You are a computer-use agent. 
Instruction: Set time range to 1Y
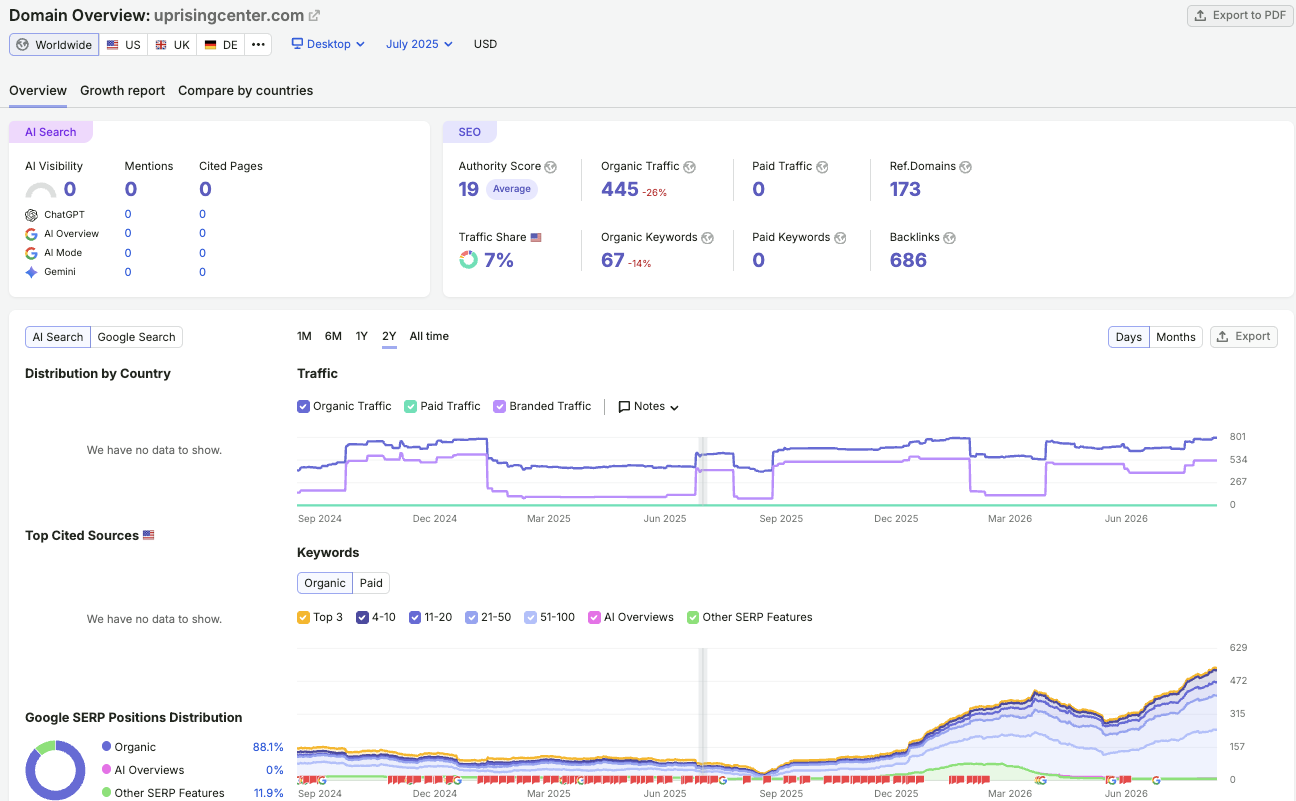coord(362,337)
